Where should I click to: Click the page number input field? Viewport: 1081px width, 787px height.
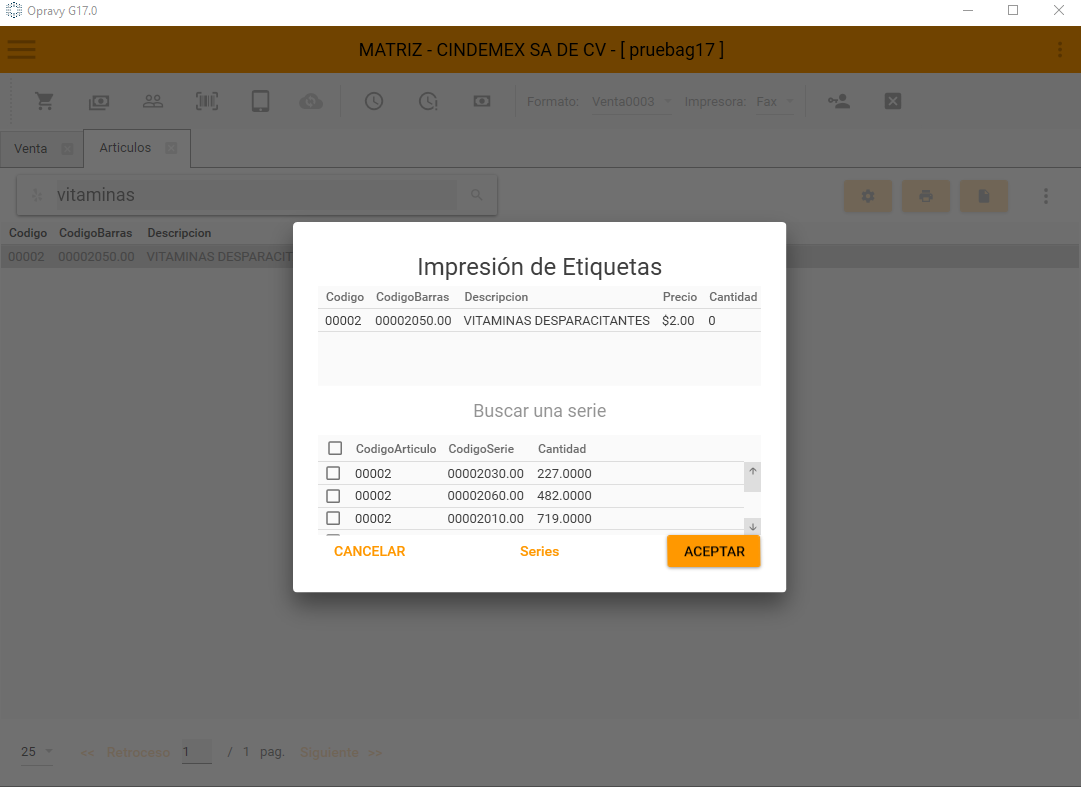[196, 753]
